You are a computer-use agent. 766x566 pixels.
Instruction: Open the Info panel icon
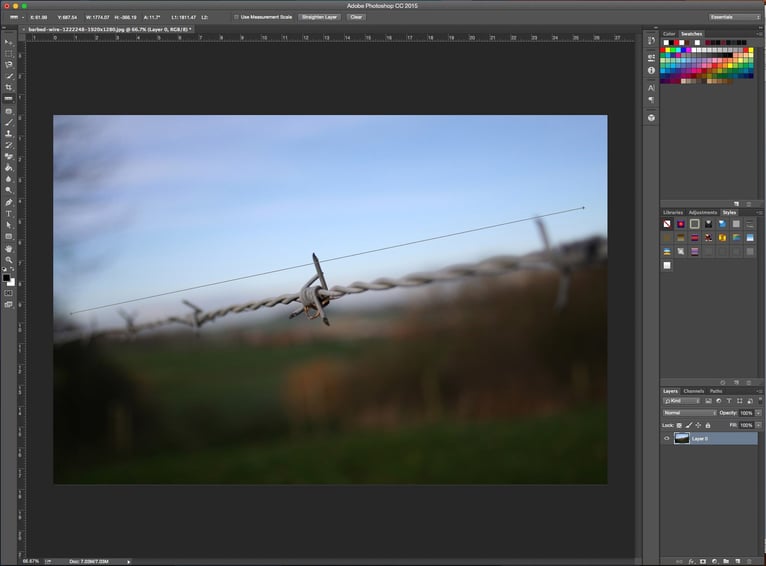[651, 70]
